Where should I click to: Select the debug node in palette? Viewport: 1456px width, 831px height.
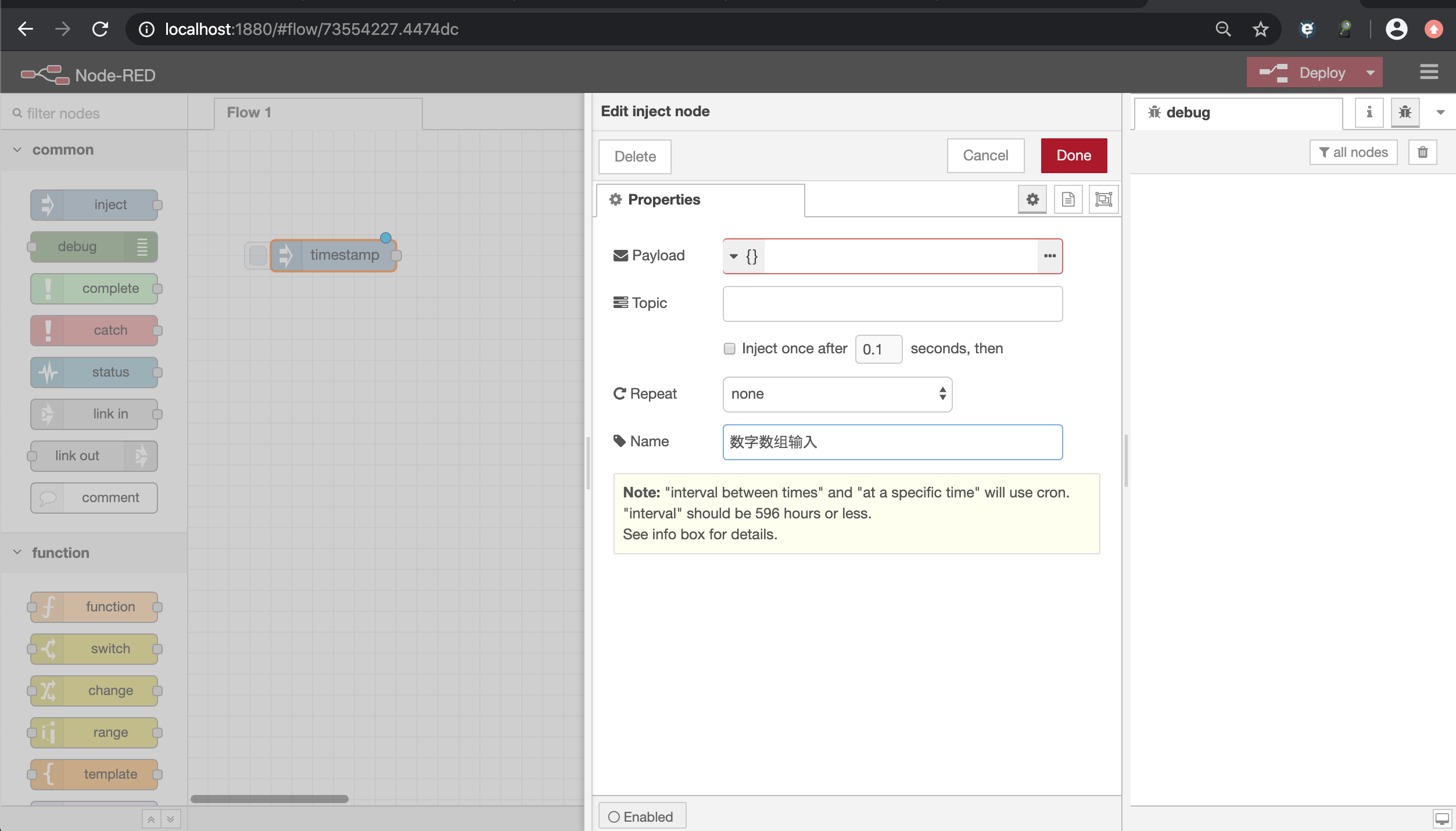94,246
